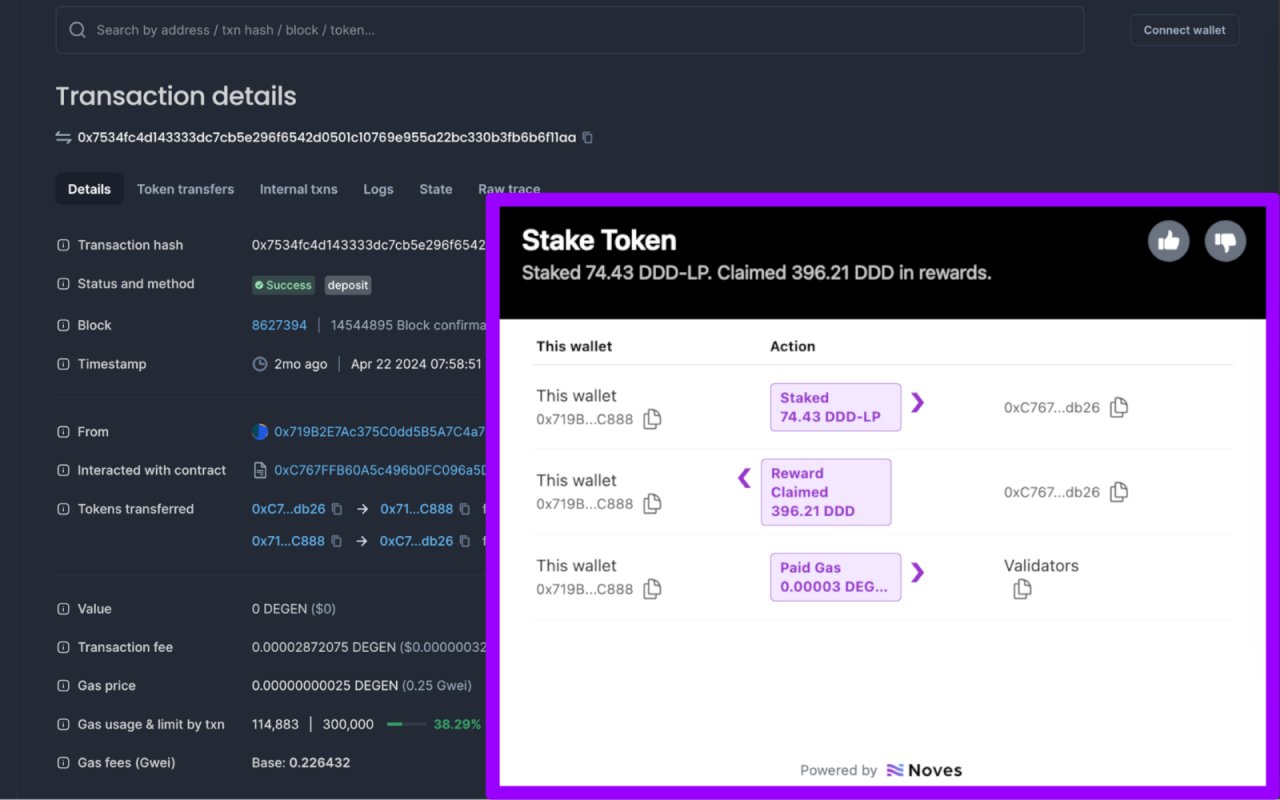Select the Details tab
The width and height of the screenshot is (1280, 800).
[x=89, y=189]
